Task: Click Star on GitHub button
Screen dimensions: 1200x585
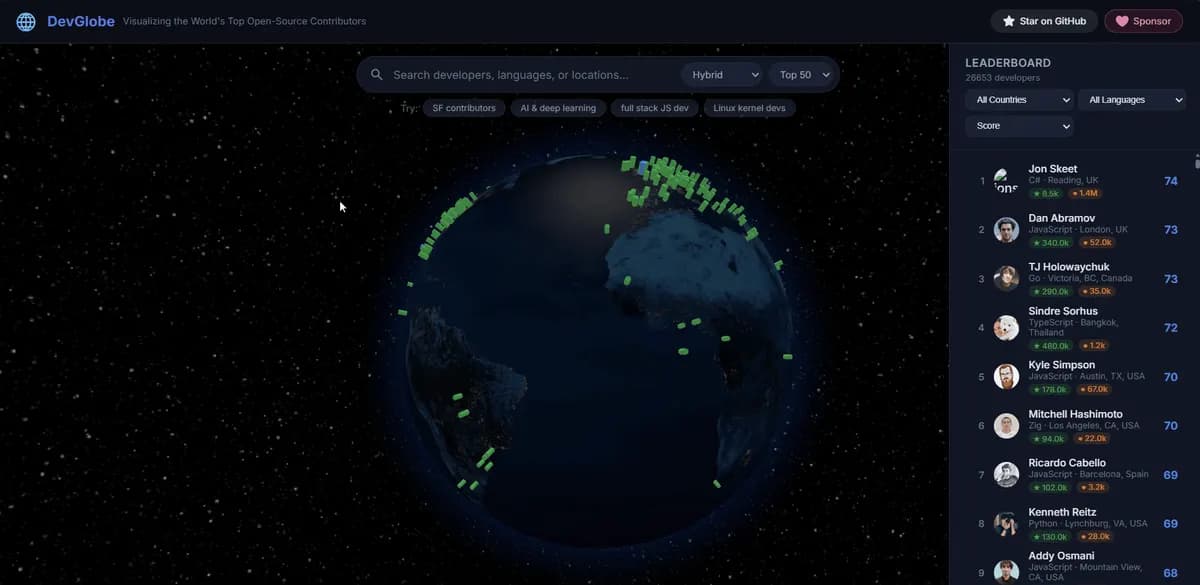Action: coord(1044,21)
